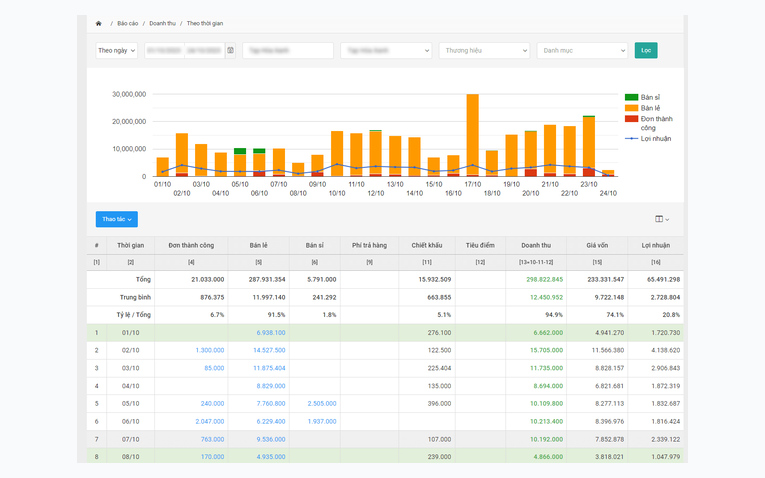Sort by Chiết khấu column header

tap(427, 245)
